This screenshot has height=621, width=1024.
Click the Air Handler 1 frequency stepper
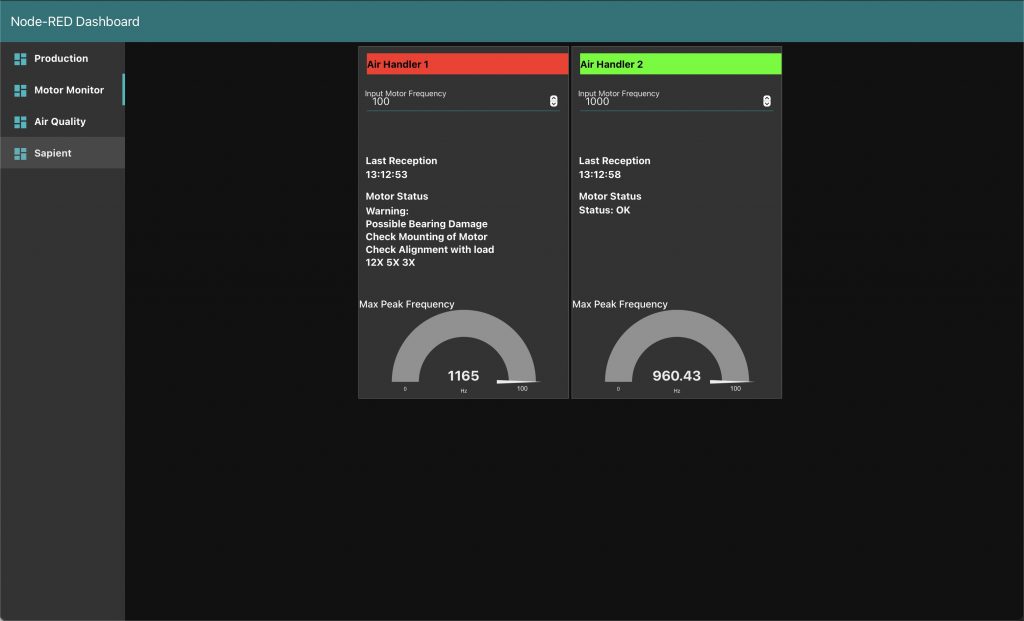553,101
